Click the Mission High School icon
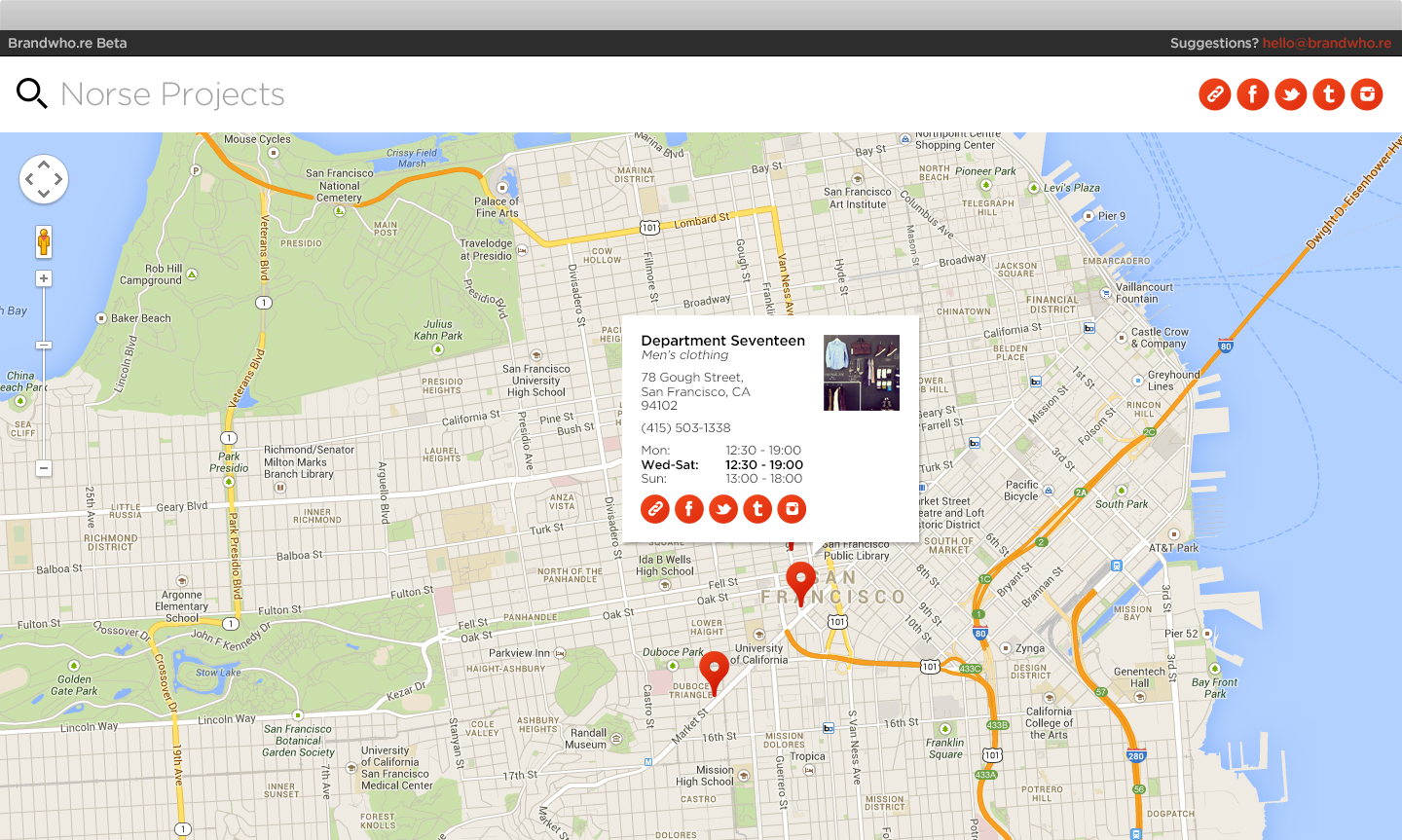Image resolution: width=1402 pixels, height=840 pixels. click(744, 776)
